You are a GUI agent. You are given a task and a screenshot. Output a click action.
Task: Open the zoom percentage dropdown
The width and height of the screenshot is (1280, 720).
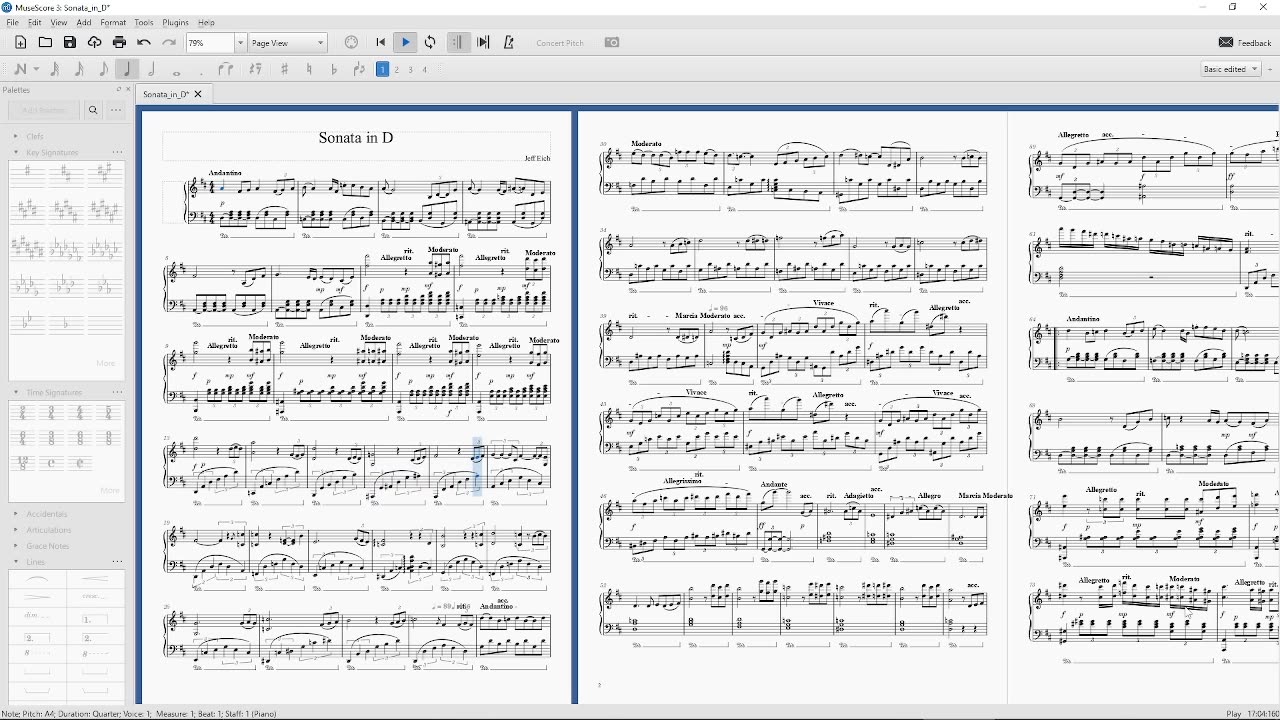pyautogui.click(x=240, y=43)
